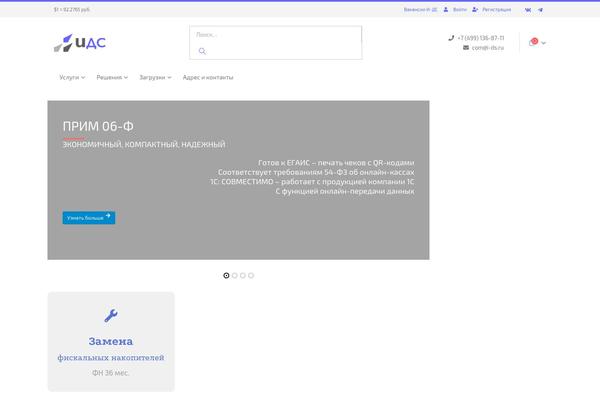Click the user login person icon
The width and height of the screenshot is (600, 400).
tap(446, 9)
